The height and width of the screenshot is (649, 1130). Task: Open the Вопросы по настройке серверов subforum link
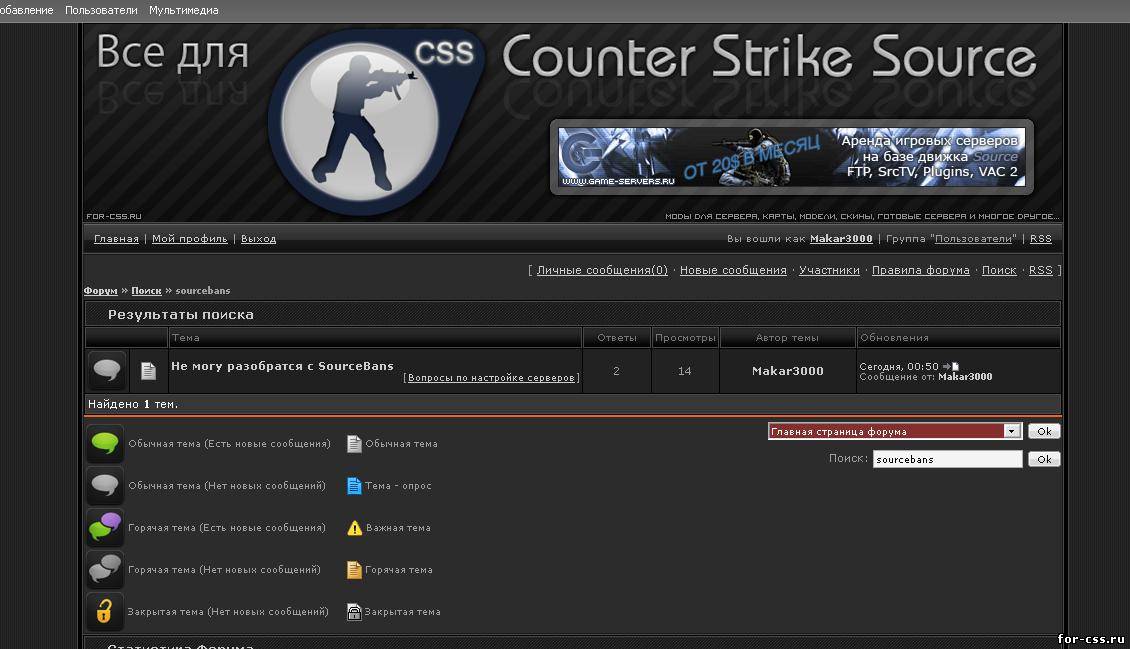[491, 377]
